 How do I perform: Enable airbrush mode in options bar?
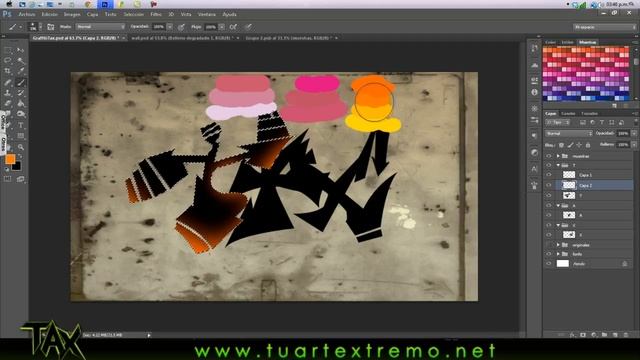click(x=233, y=27)
